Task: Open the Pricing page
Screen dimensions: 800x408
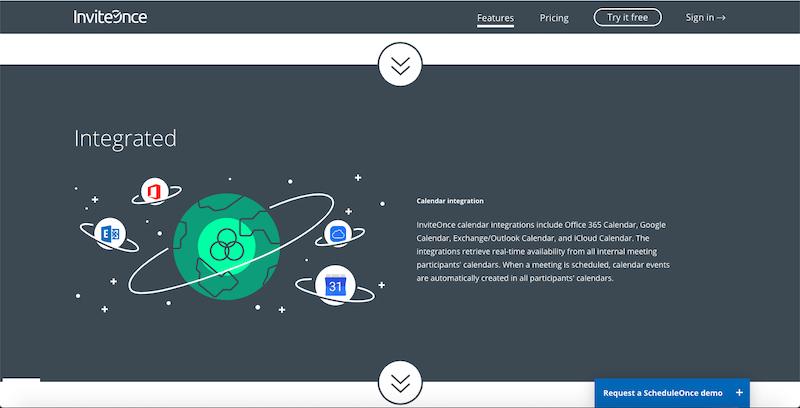Action: [554, 18]
